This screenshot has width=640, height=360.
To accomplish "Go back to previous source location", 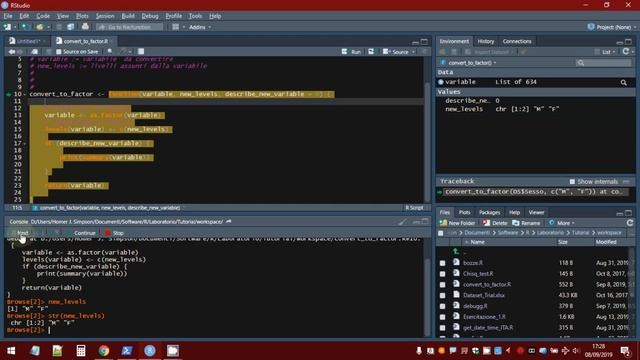I will point(11,52).
